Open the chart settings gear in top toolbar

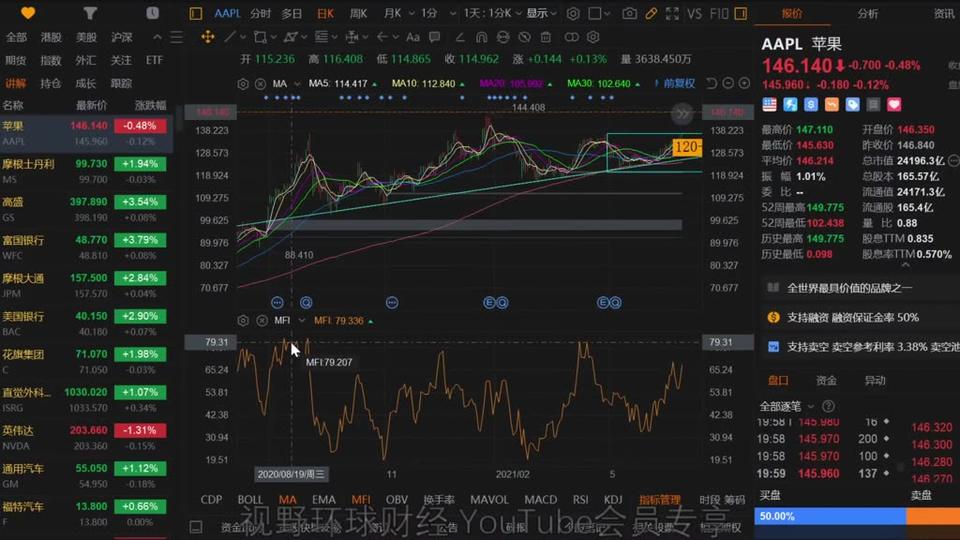572,13
